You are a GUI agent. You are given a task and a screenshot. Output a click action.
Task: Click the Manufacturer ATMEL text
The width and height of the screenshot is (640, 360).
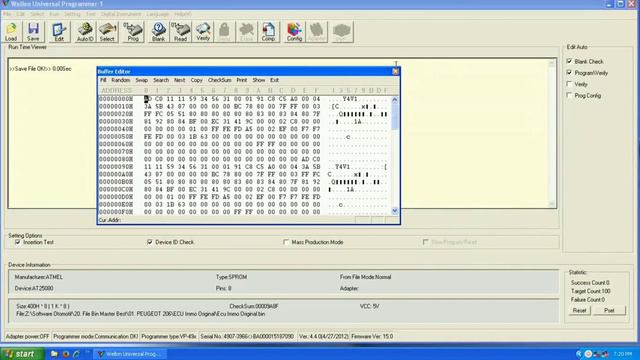(39, 277)
